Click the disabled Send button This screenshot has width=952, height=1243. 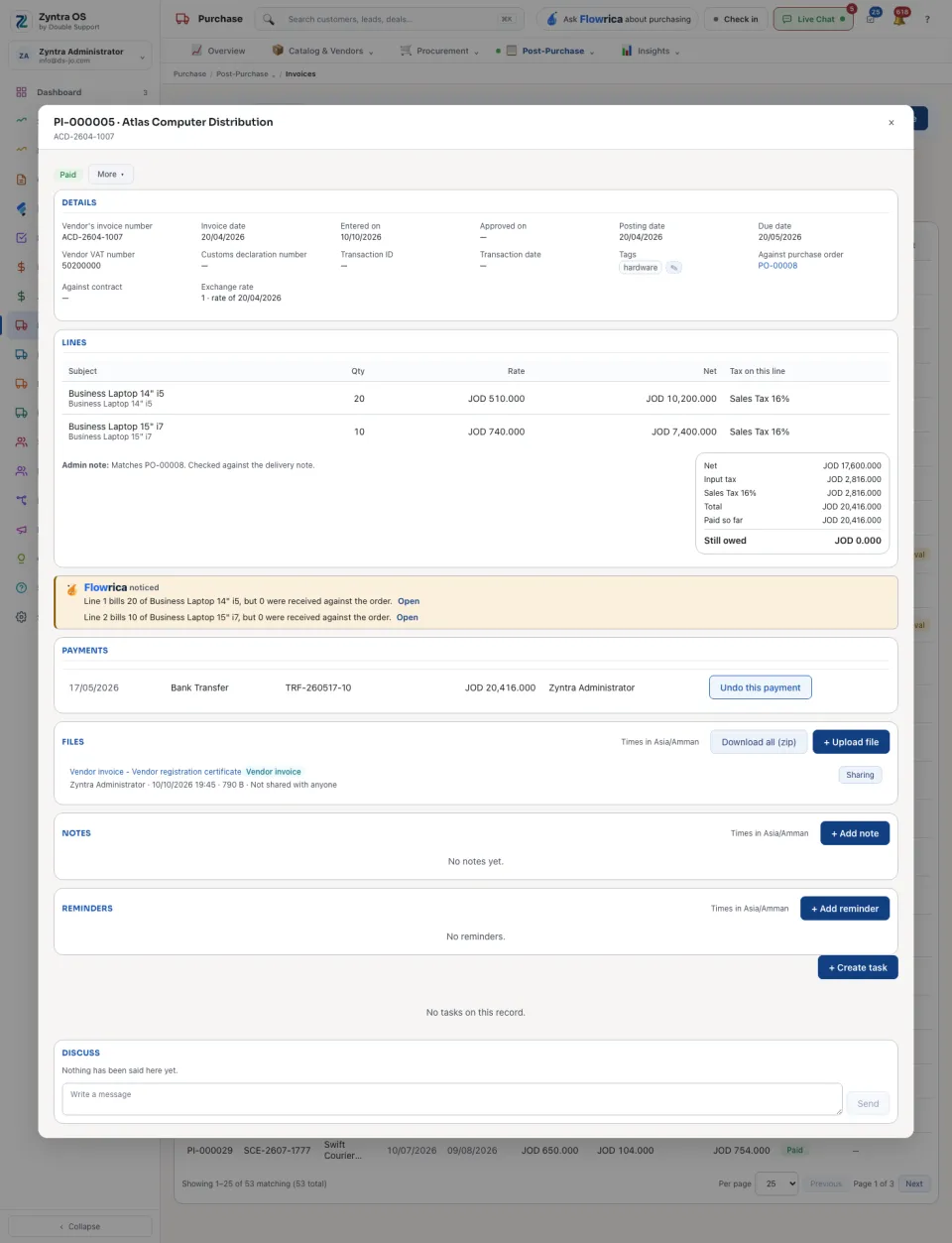pos(868,1103)
